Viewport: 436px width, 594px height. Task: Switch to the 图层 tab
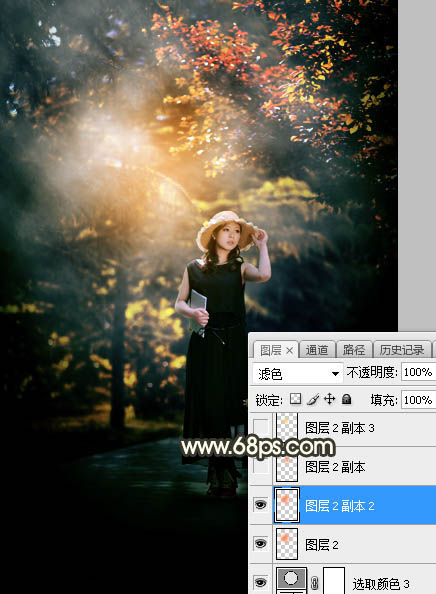click(x=270, y=350)
